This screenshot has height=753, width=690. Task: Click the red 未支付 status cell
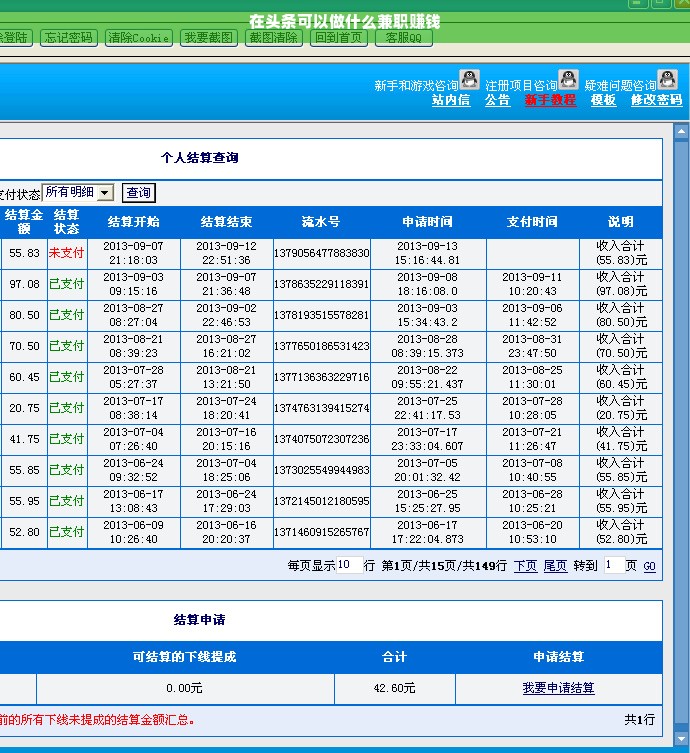coord(67,253)
